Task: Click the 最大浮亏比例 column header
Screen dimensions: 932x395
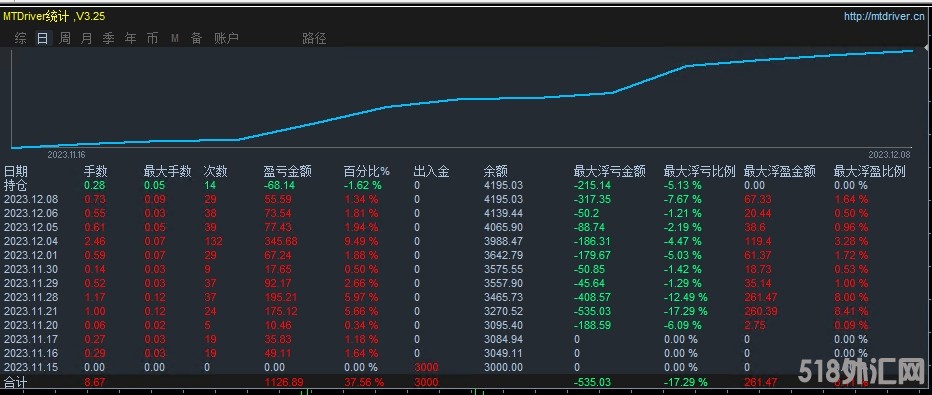Action: click(700, 172)
